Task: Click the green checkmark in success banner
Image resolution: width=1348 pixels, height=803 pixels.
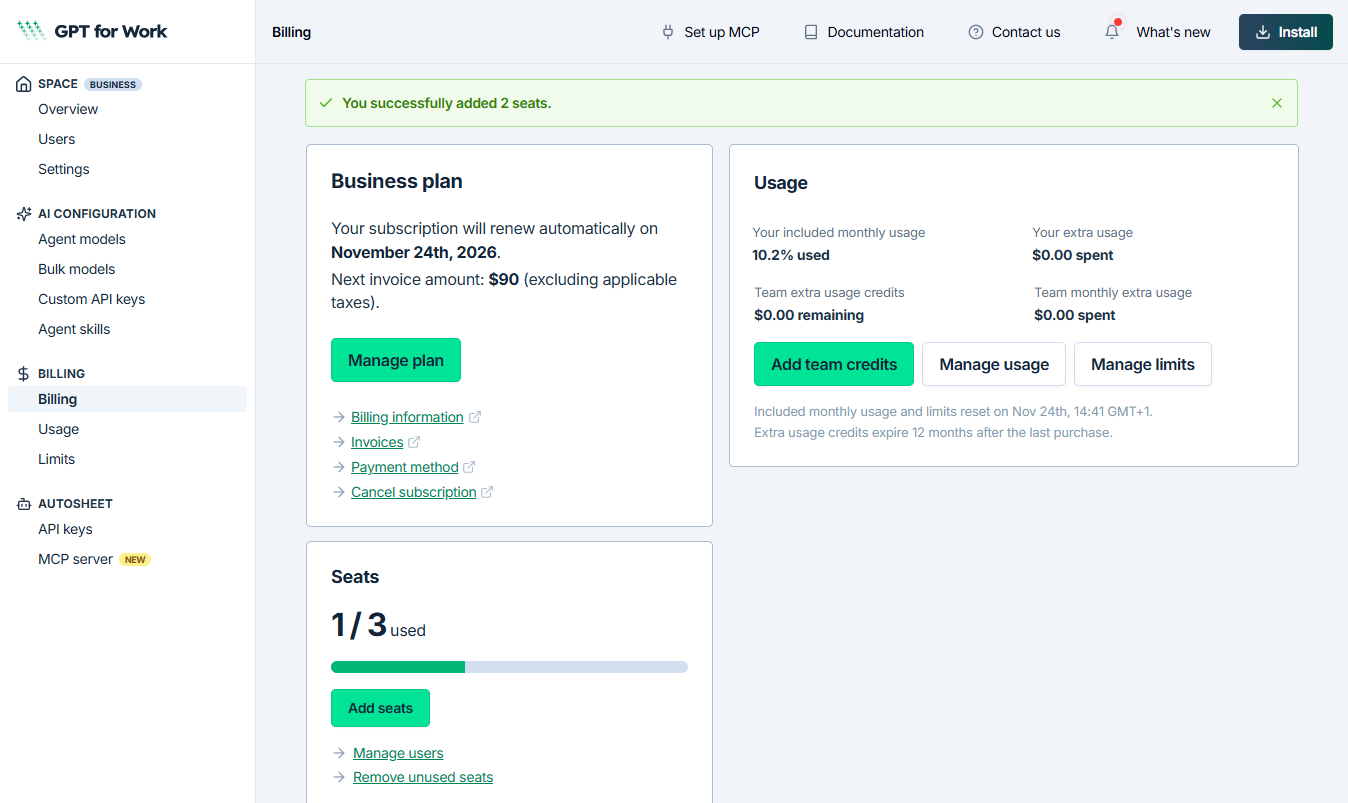Action: 325,103
